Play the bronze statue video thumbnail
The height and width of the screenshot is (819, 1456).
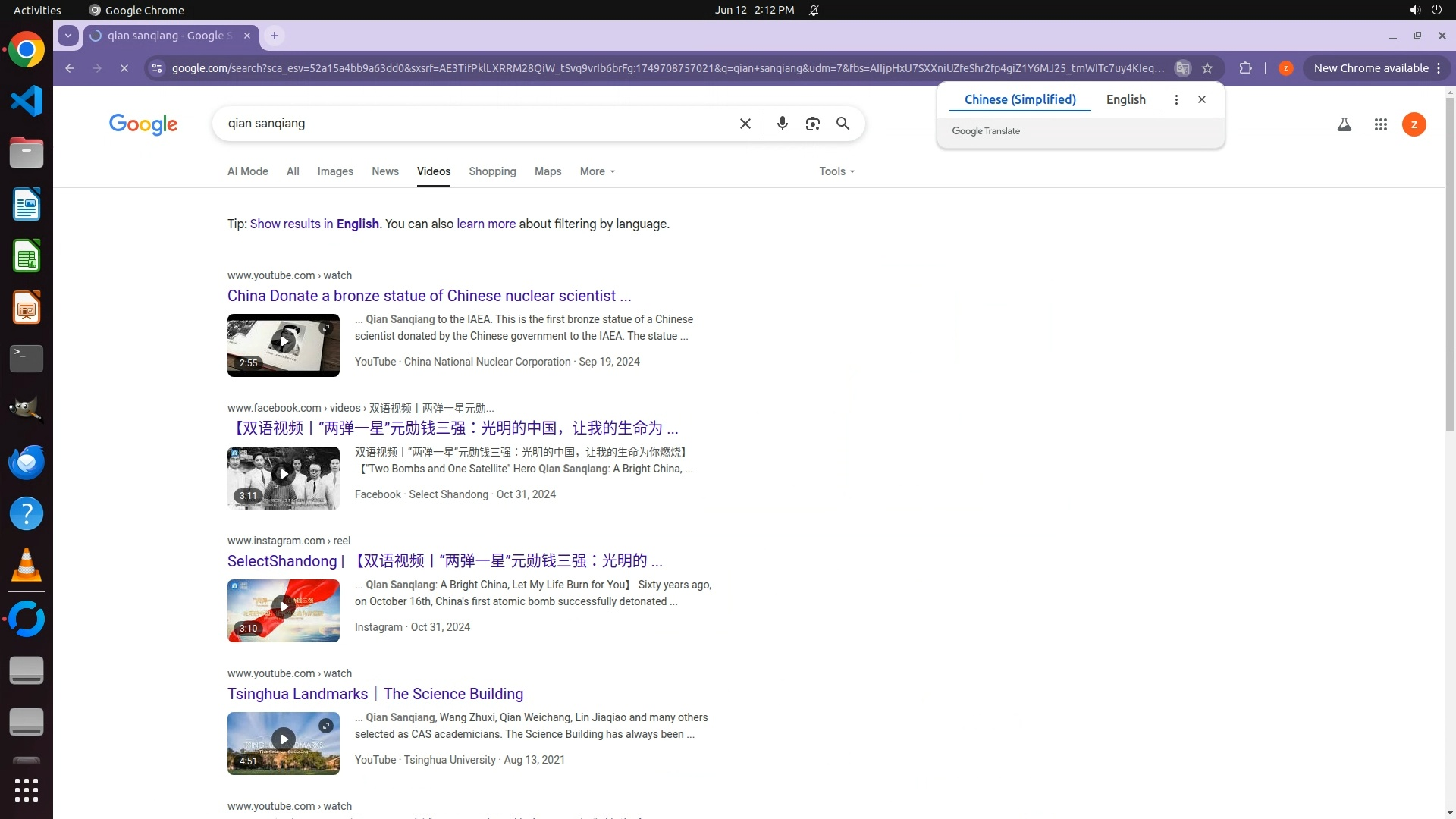283,342
